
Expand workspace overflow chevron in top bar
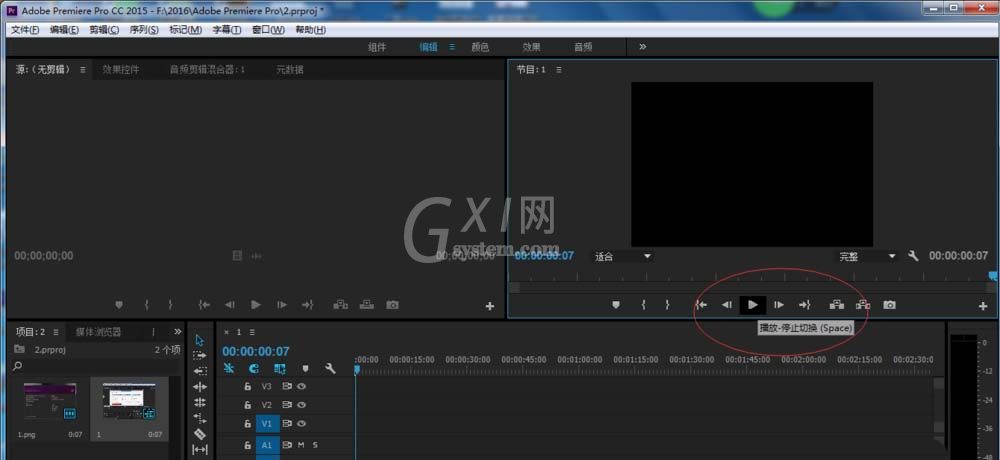643,47
